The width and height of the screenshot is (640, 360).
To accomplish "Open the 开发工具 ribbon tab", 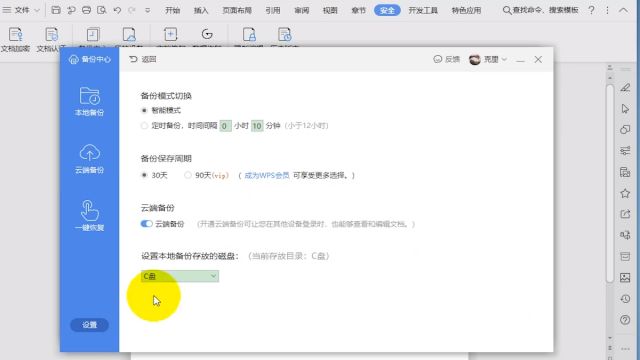I will click(423, 10).
